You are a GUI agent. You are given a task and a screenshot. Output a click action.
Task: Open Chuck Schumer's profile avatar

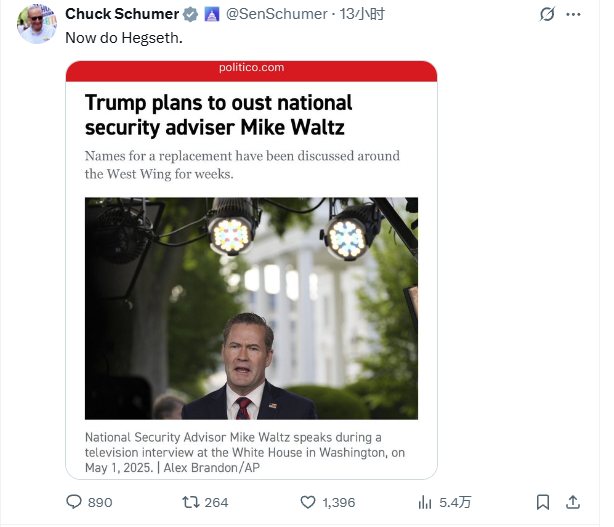(x=36, y=23)
